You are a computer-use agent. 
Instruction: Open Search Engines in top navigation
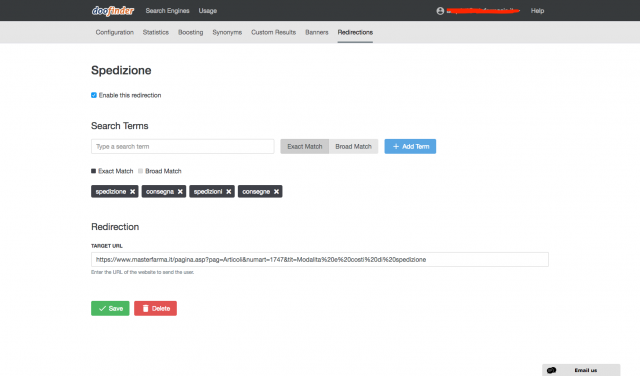[x=167, y=11]
